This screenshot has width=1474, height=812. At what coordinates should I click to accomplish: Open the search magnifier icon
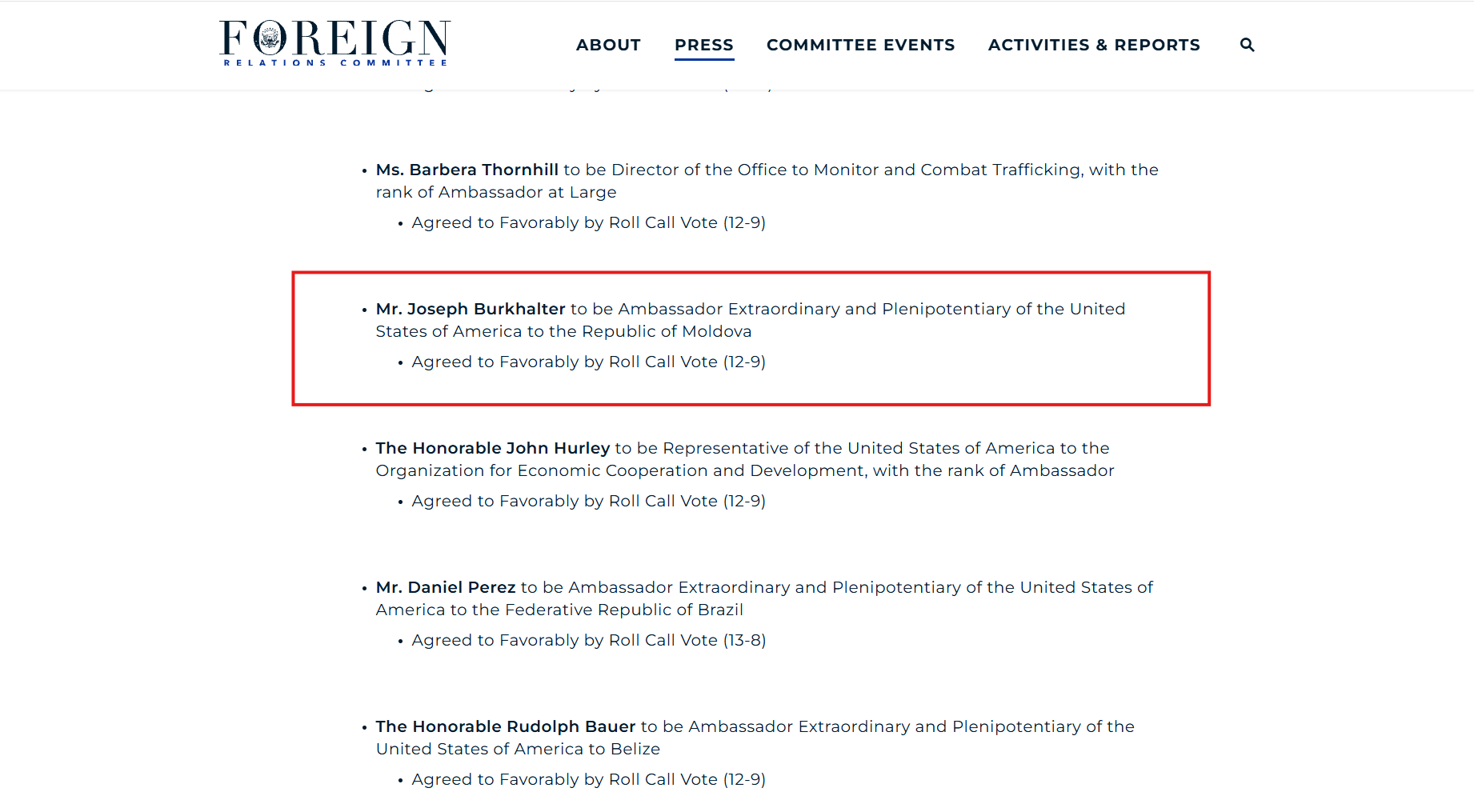(1247, 45)
